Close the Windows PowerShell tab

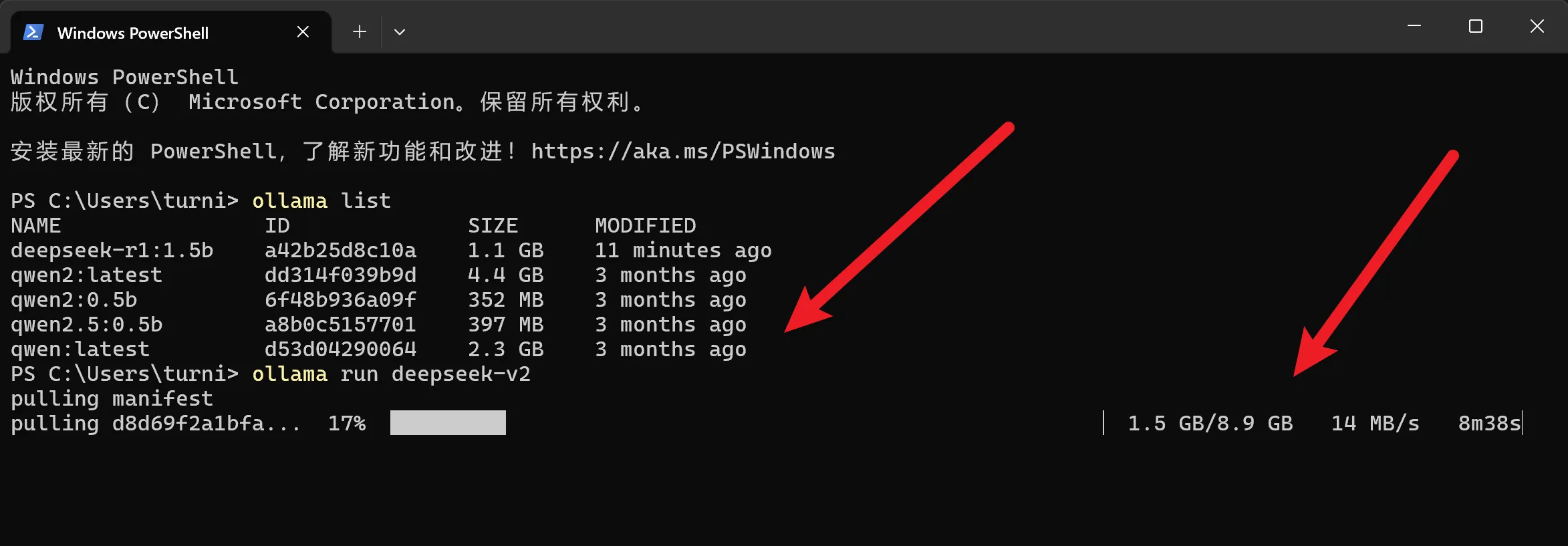tap(303, 31)
